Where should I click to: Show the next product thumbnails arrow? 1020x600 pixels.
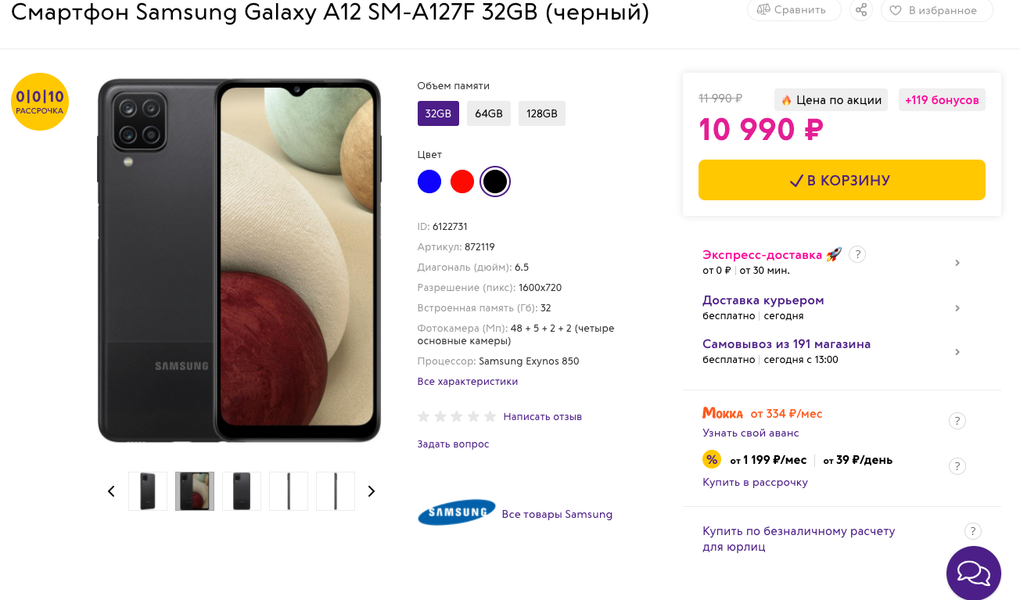point(371,491)
